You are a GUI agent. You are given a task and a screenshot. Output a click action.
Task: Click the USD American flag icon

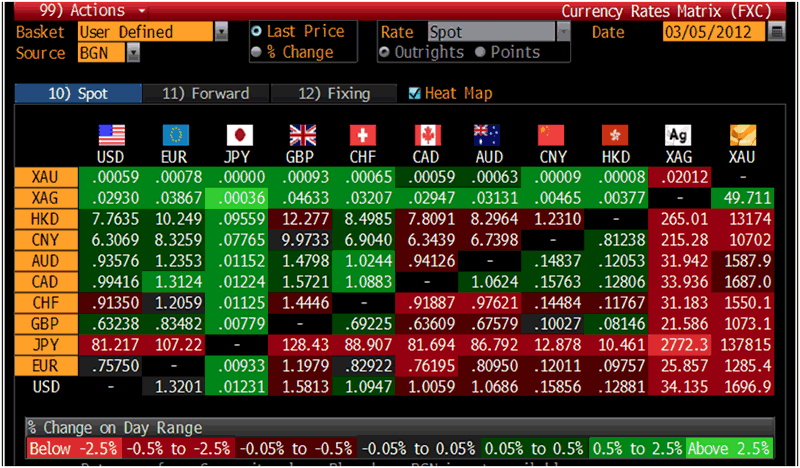tap(111, 136)
